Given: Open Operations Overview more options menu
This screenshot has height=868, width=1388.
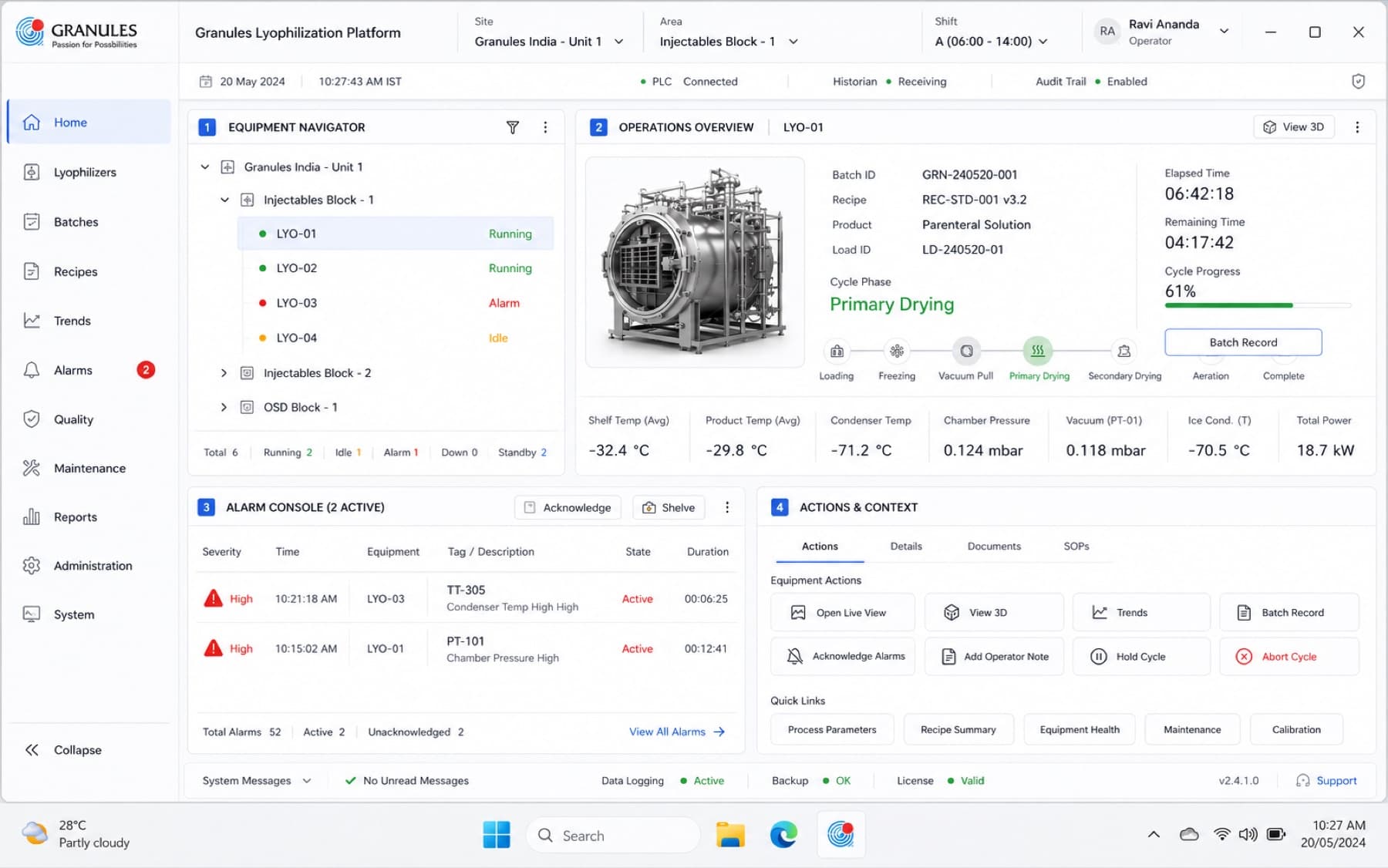Looking at the screenshot, I should [1357, 127].
